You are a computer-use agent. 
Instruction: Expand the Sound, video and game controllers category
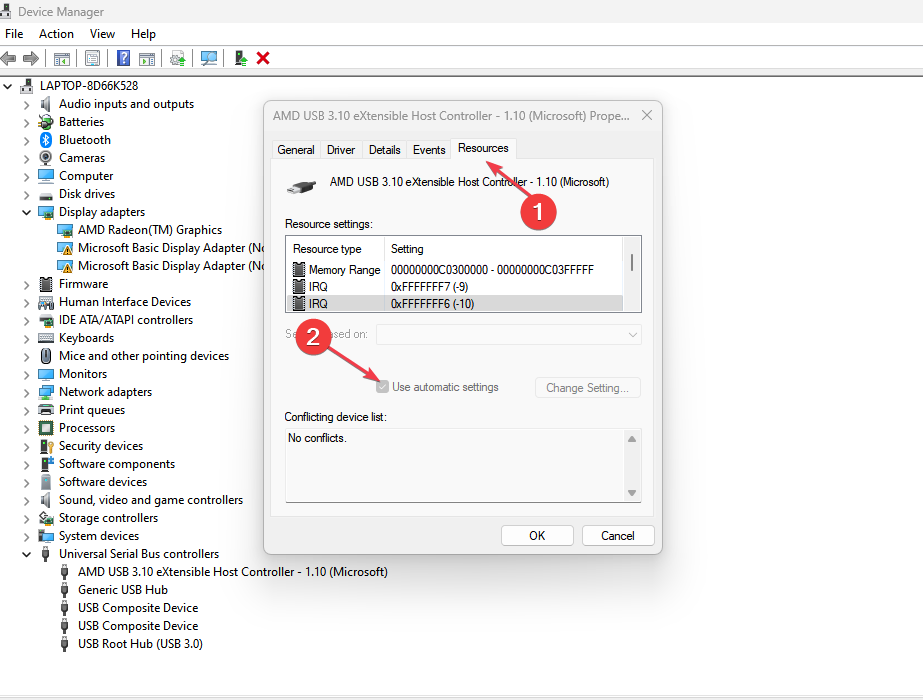[26, 500]
